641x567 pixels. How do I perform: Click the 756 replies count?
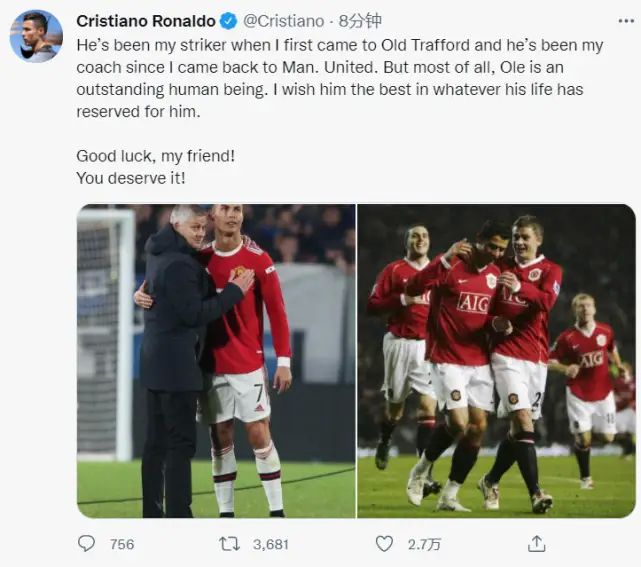[x=122, y=545]
